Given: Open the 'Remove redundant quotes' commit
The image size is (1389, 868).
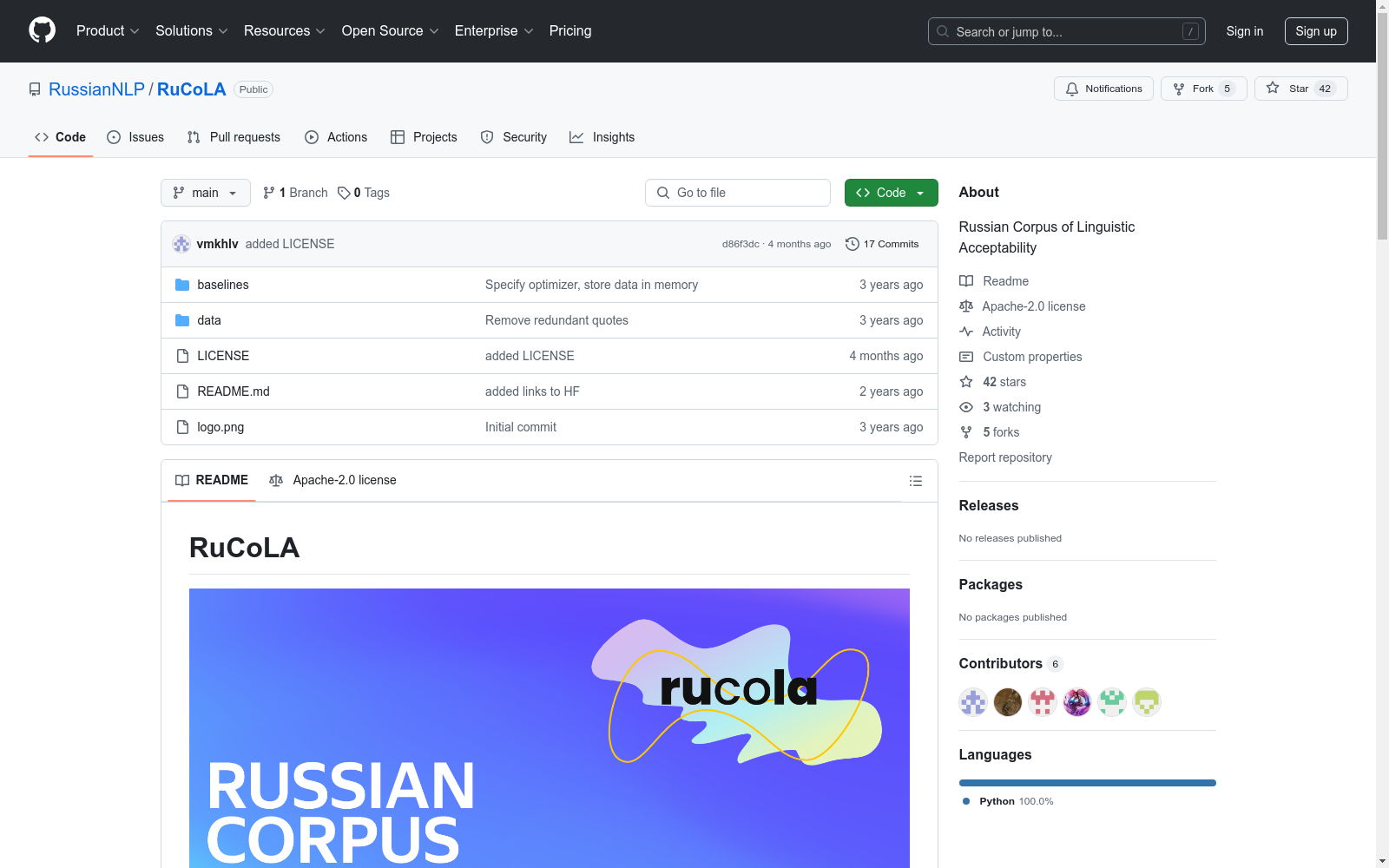Looking at the screenshot, I should 556,320.
